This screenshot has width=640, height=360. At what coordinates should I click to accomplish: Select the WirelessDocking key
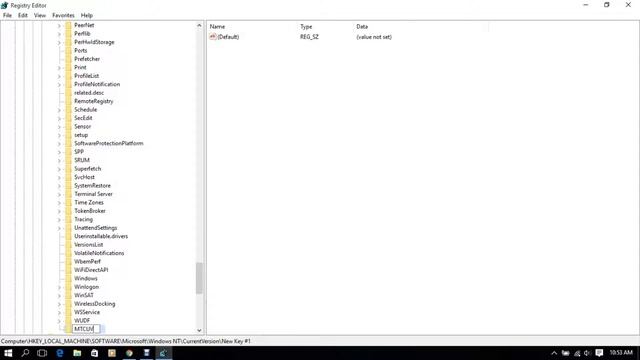pos(95,304)
